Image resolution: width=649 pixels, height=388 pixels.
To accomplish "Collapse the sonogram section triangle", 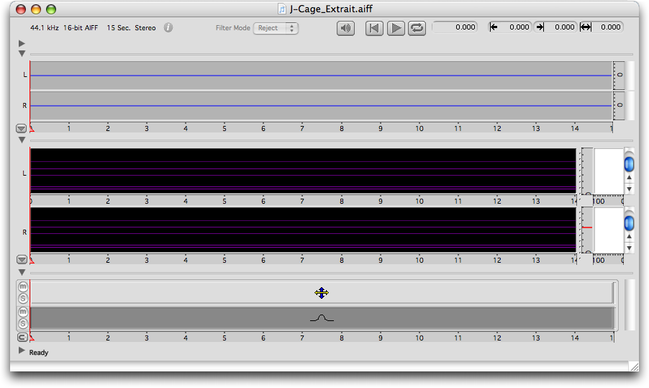I will tap(22, 140).
